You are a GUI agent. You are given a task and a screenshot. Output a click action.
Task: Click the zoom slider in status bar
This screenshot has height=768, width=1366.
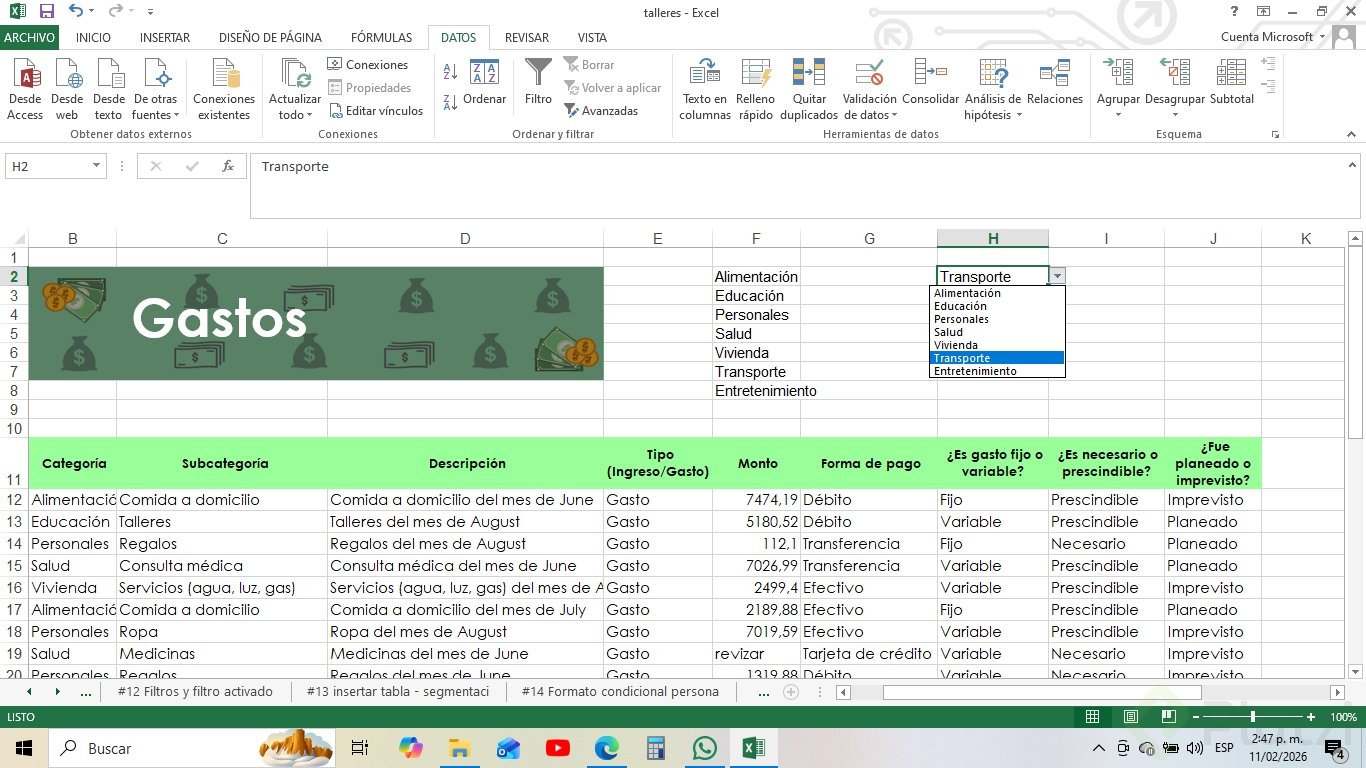(1252, 717)
